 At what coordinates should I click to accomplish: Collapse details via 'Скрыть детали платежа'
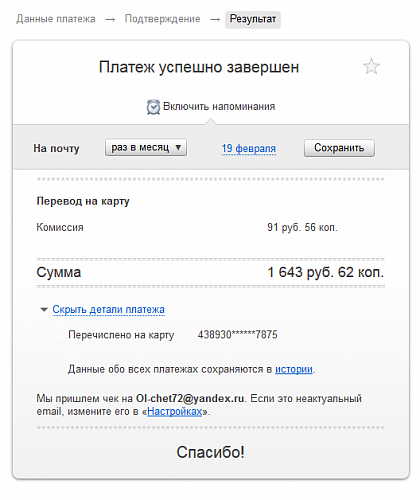[108, 309]
